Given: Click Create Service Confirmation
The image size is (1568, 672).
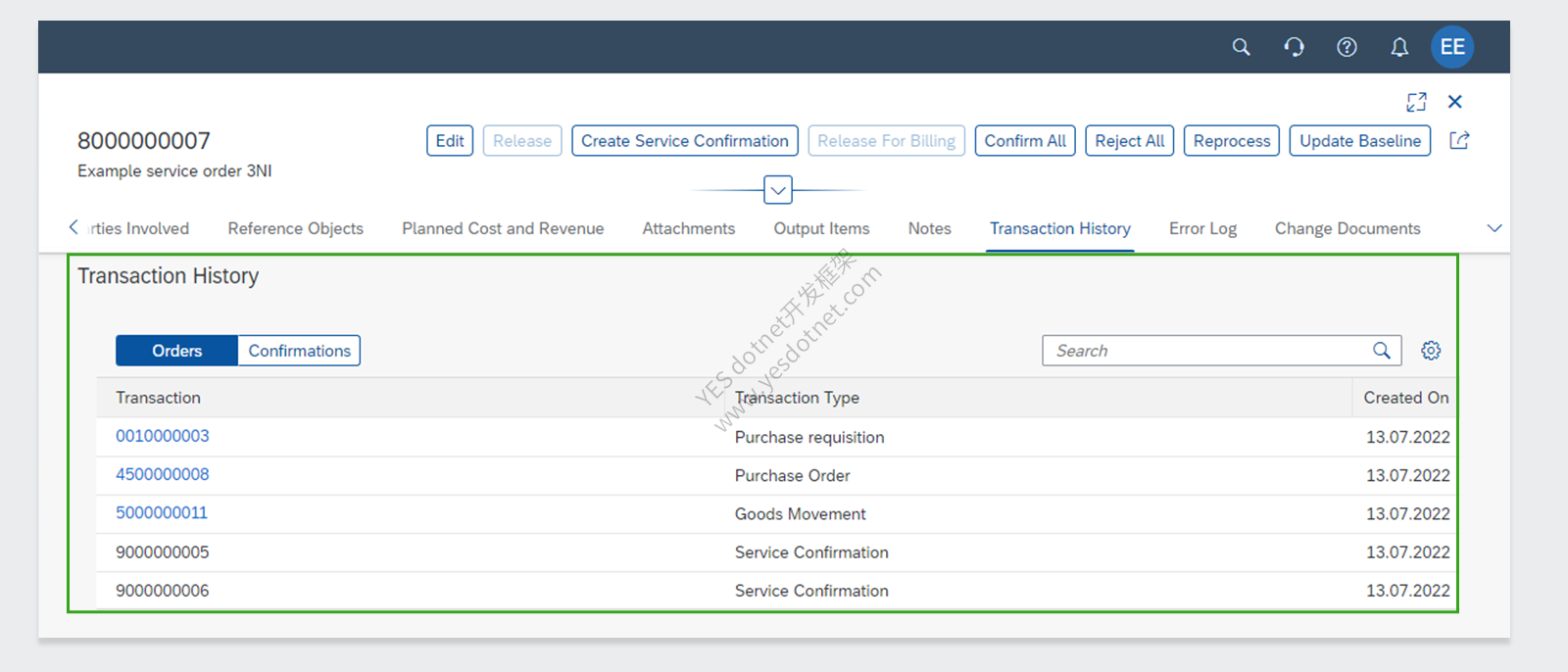Looking at the screenshot, I should (x=685, y=141).
